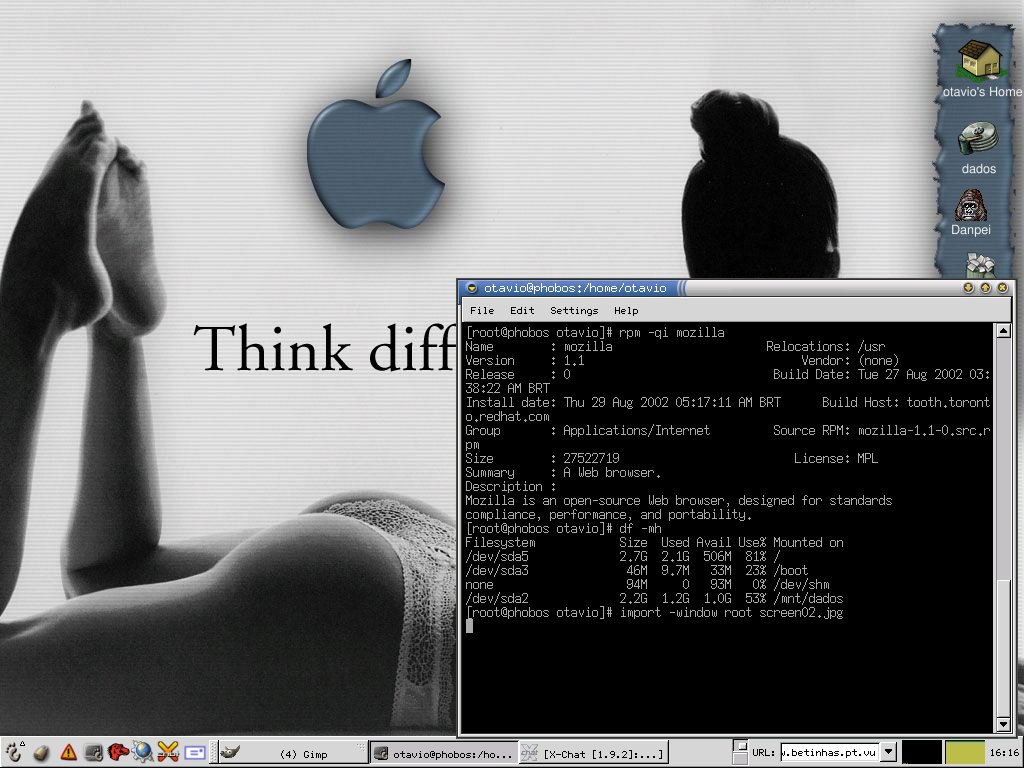Click the '/mnt/dados' mount point text
The width and height of the screenshot is (1024, 768).
(x=808, y=598)
